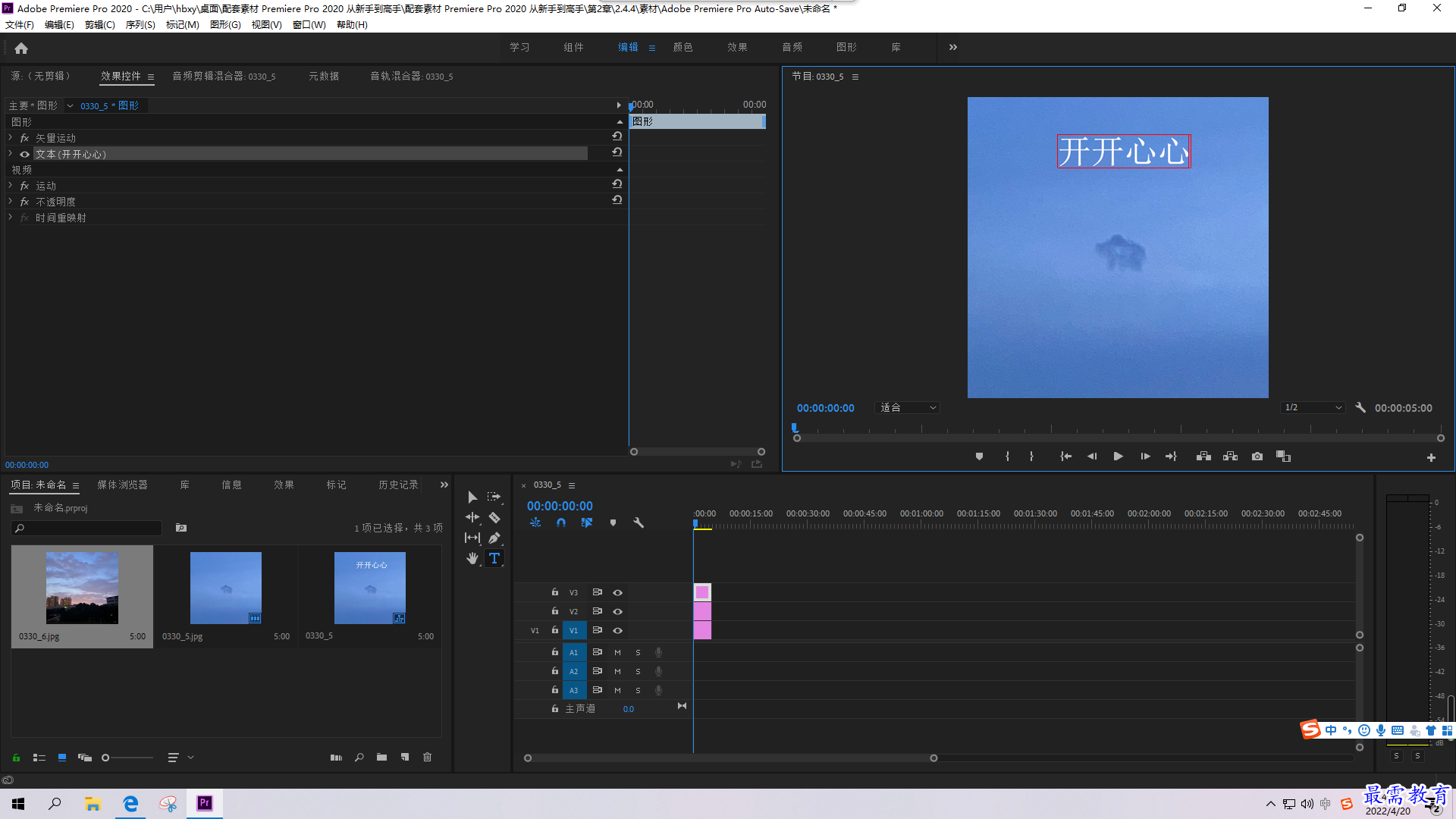
Task: Reset 运动 effect button
Action: click(617, 184)
